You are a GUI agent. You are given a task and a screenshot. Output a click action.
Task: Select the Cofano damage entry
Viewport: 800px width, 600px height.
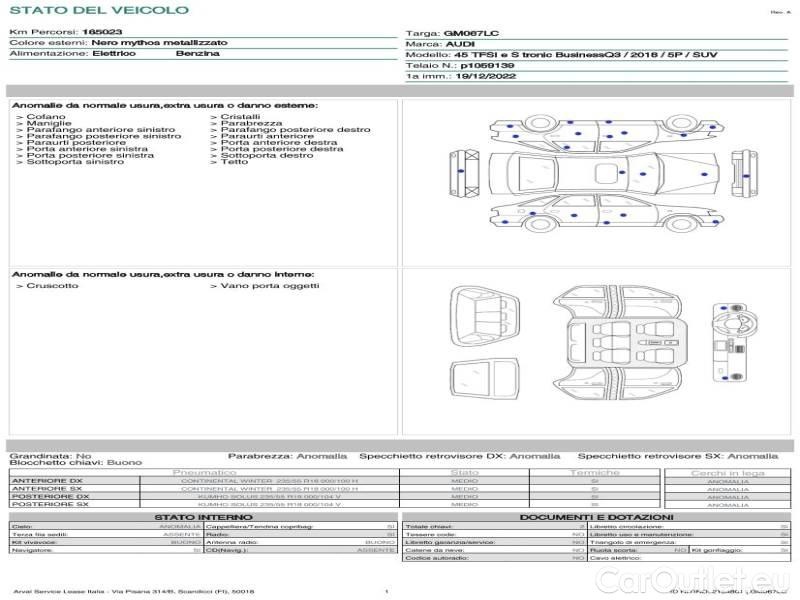[42, 117]
